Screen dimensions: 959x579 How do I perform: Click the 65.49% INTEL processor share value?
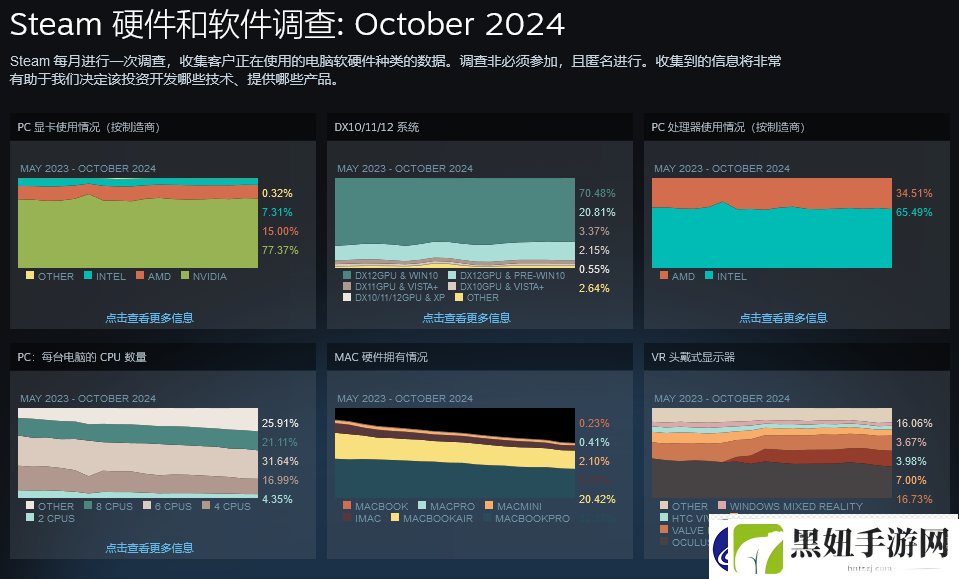[x=914, y=212]
